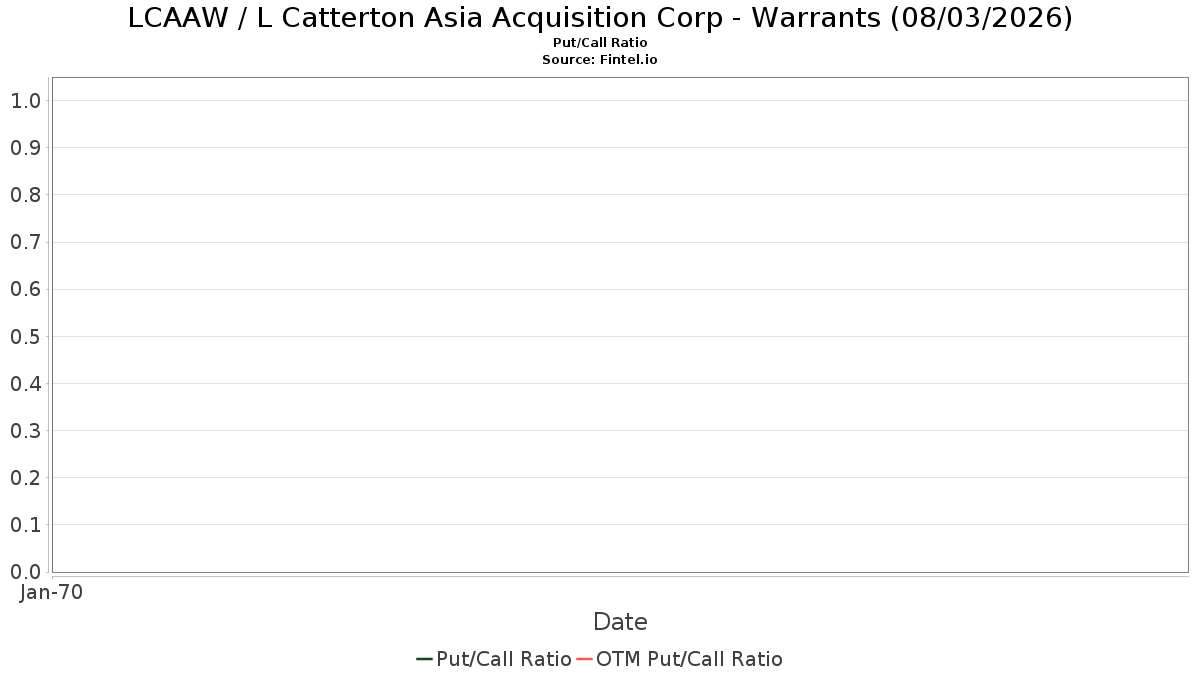Click the 0.8 y-axis label

coord(25,195)
